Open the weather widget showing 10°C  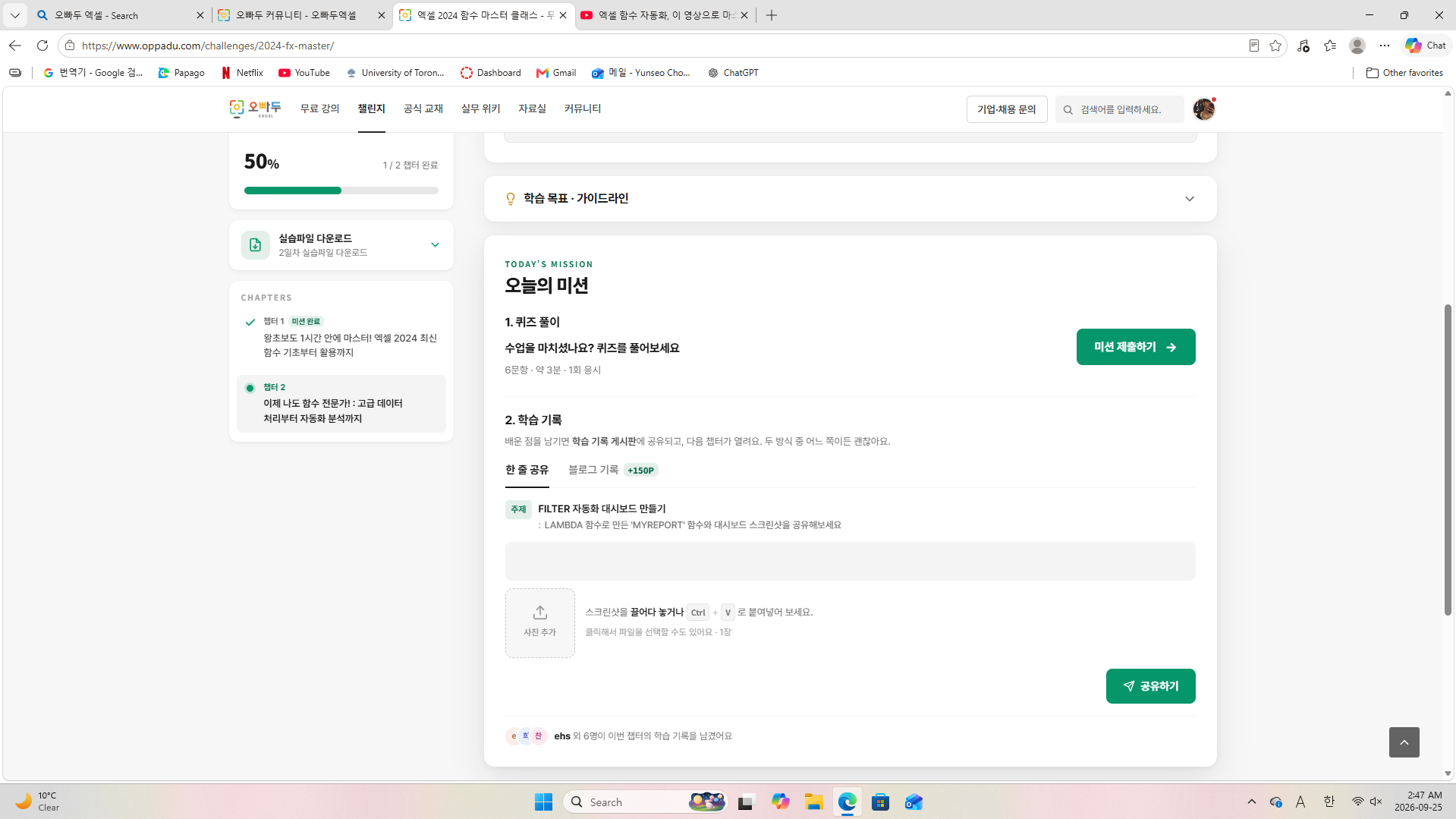[x=38, y=802]
